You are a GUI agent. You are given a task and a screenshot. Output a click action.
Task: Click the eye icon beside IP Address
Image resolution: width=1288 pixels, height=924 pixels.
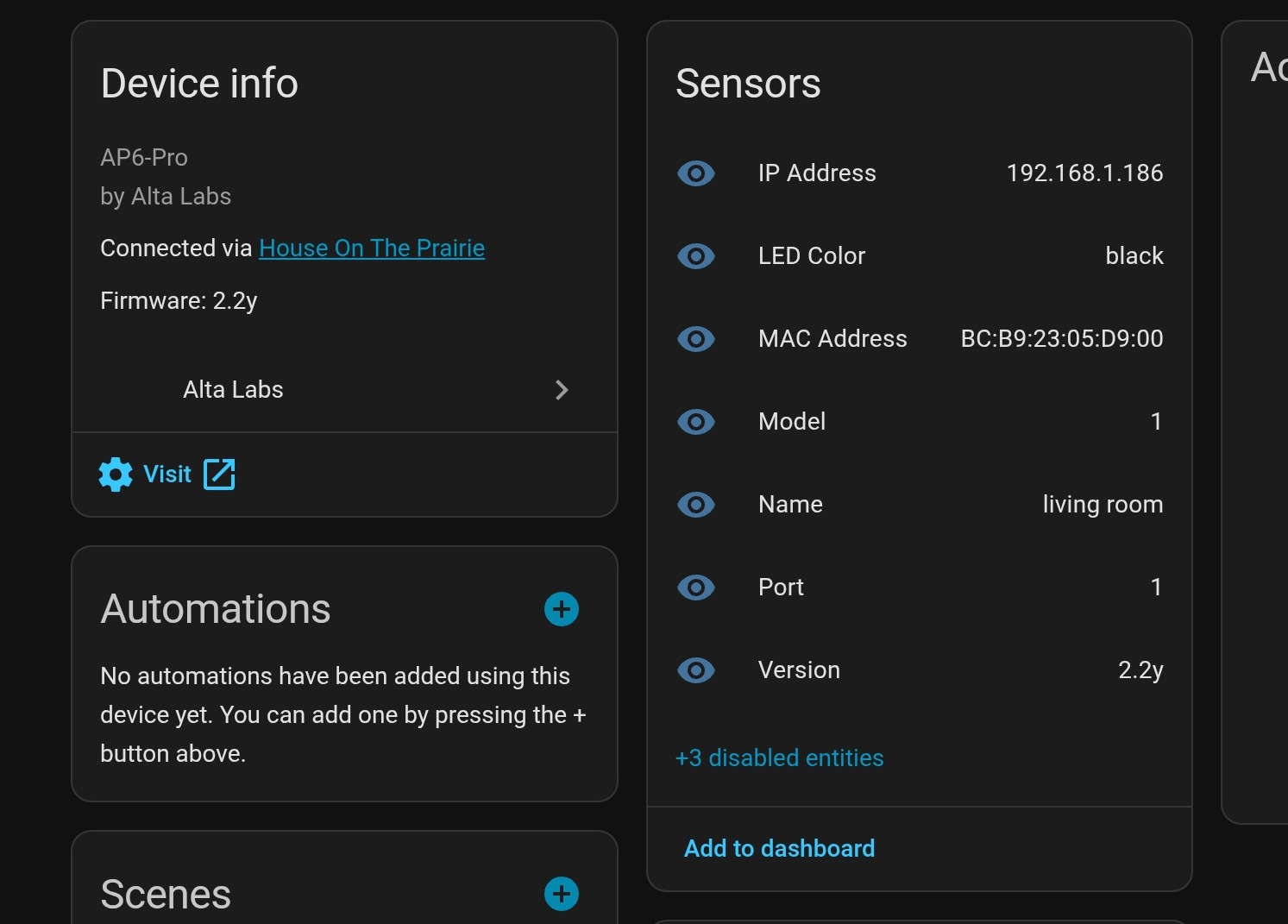(x=695, y=173)
